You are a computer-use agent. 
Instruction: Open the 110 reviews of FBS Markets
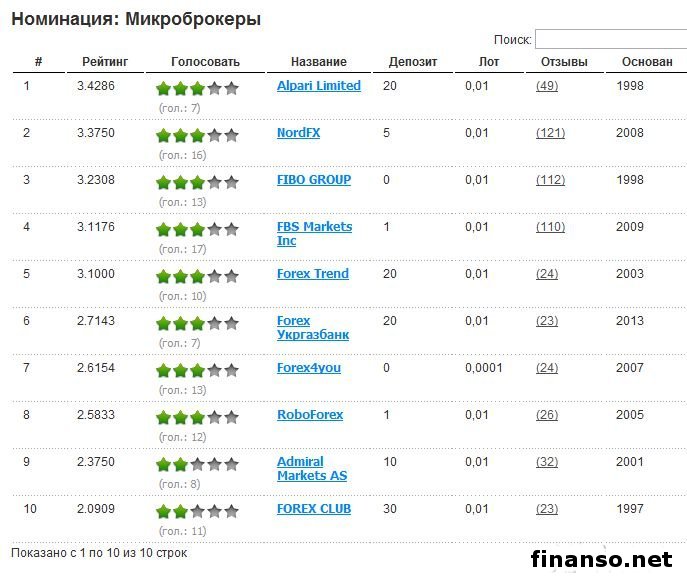(x=550, y=227)
